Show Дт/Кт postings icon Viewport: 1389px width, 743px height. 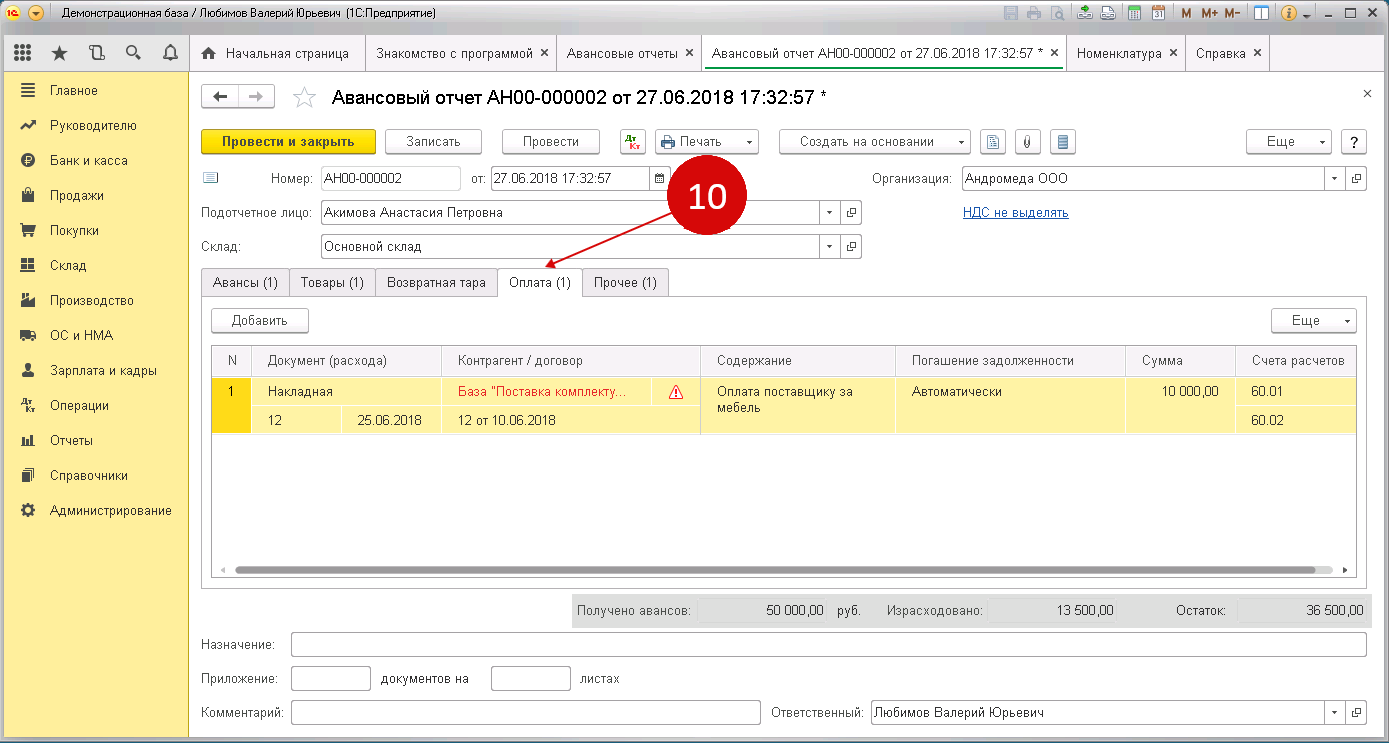click(x=633, y=142)
